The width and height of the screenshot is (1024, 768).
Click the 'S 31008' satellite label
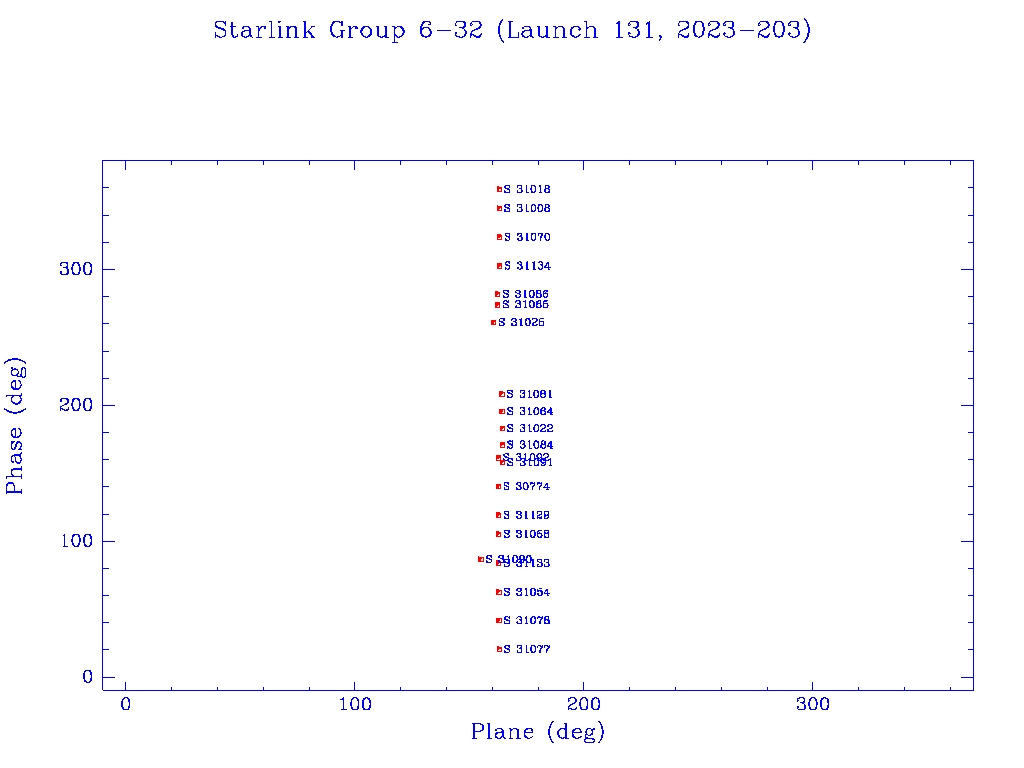pos(527,208)
